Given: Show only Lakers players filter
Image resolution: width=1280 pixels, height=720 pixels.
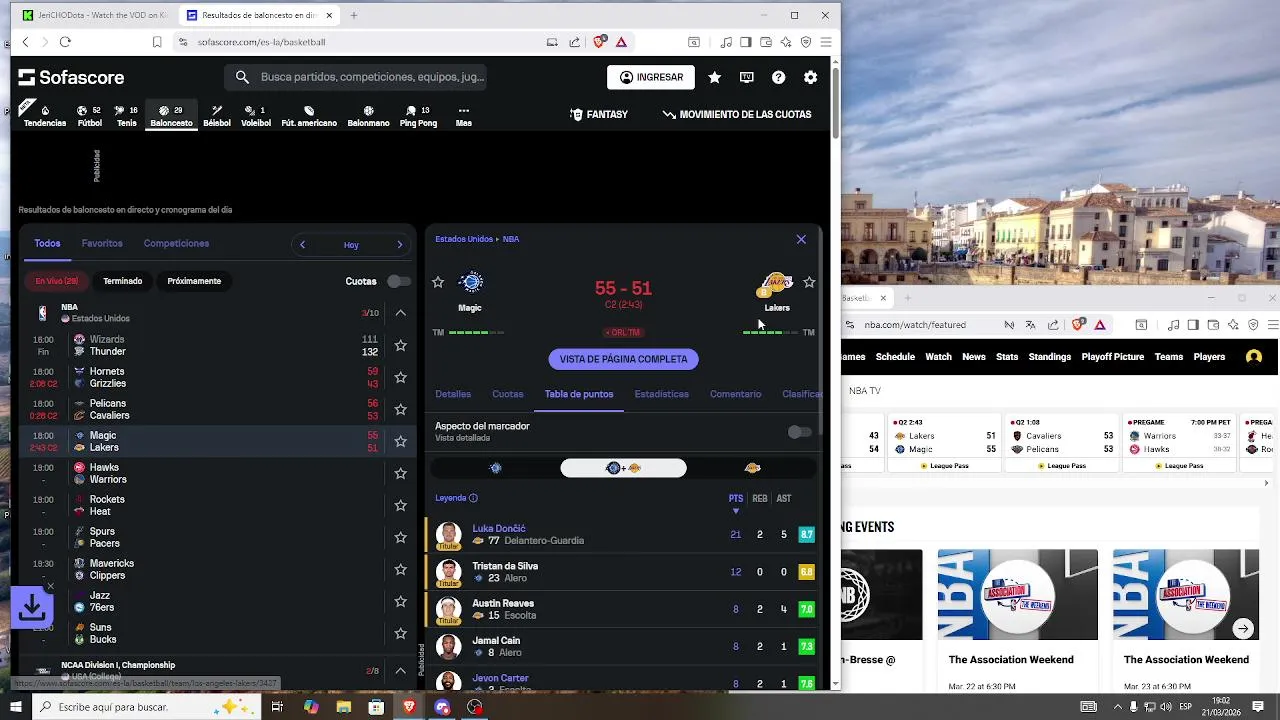Looking at the screenshot, I should pos(752,468).
